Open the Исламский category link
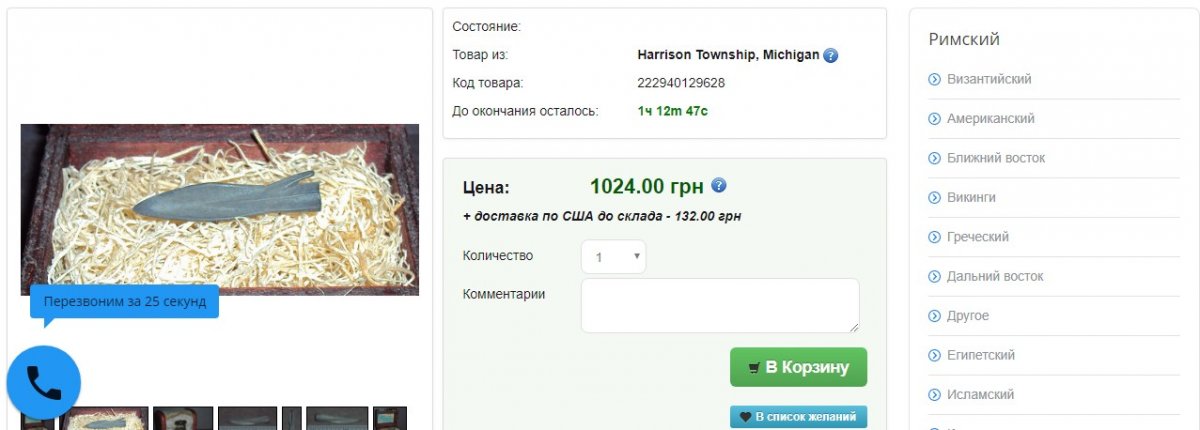Viewport: 1200px width, 430px height. pos(981,395)
